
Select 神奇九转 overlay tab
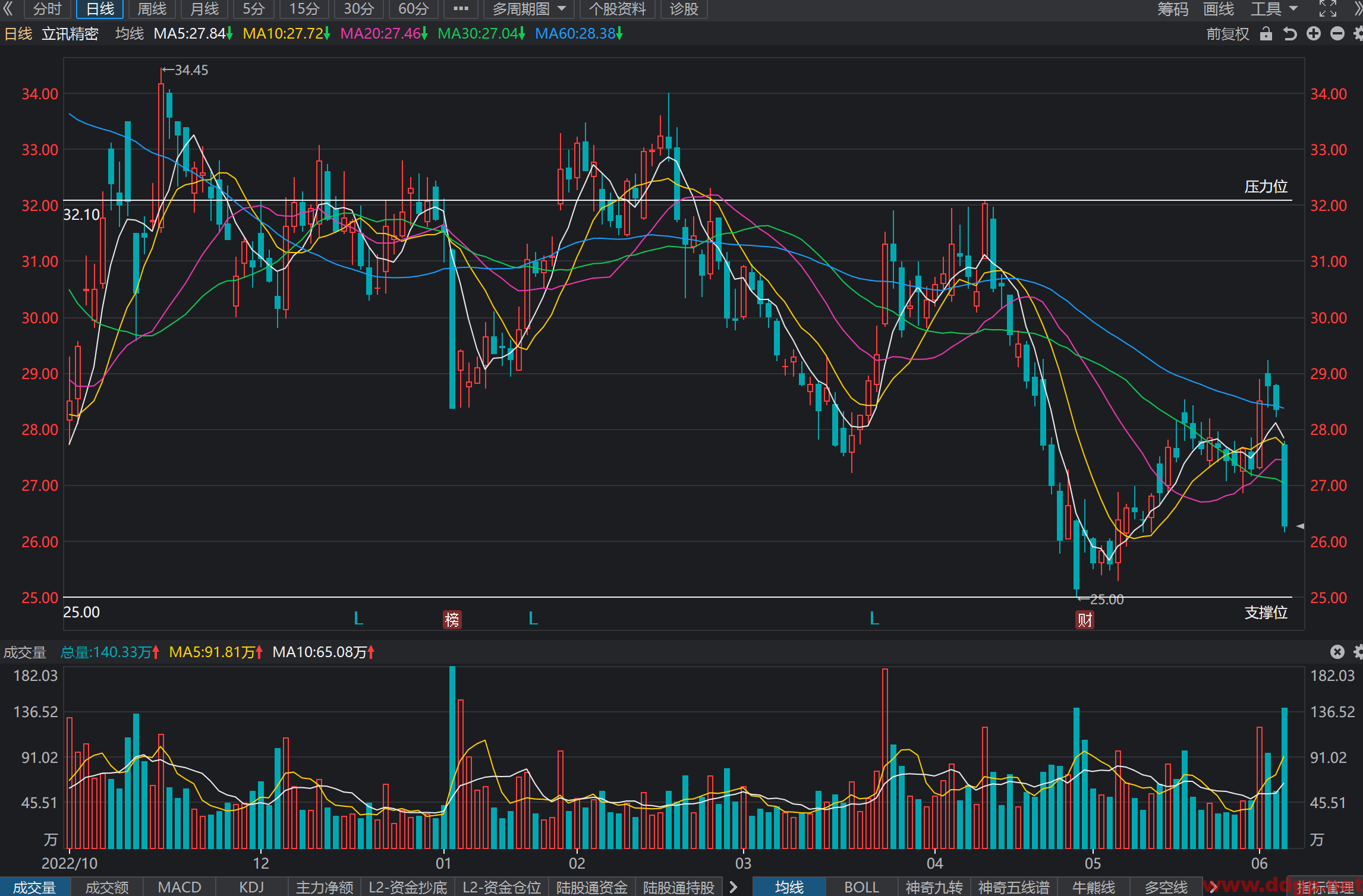point(934,887)
